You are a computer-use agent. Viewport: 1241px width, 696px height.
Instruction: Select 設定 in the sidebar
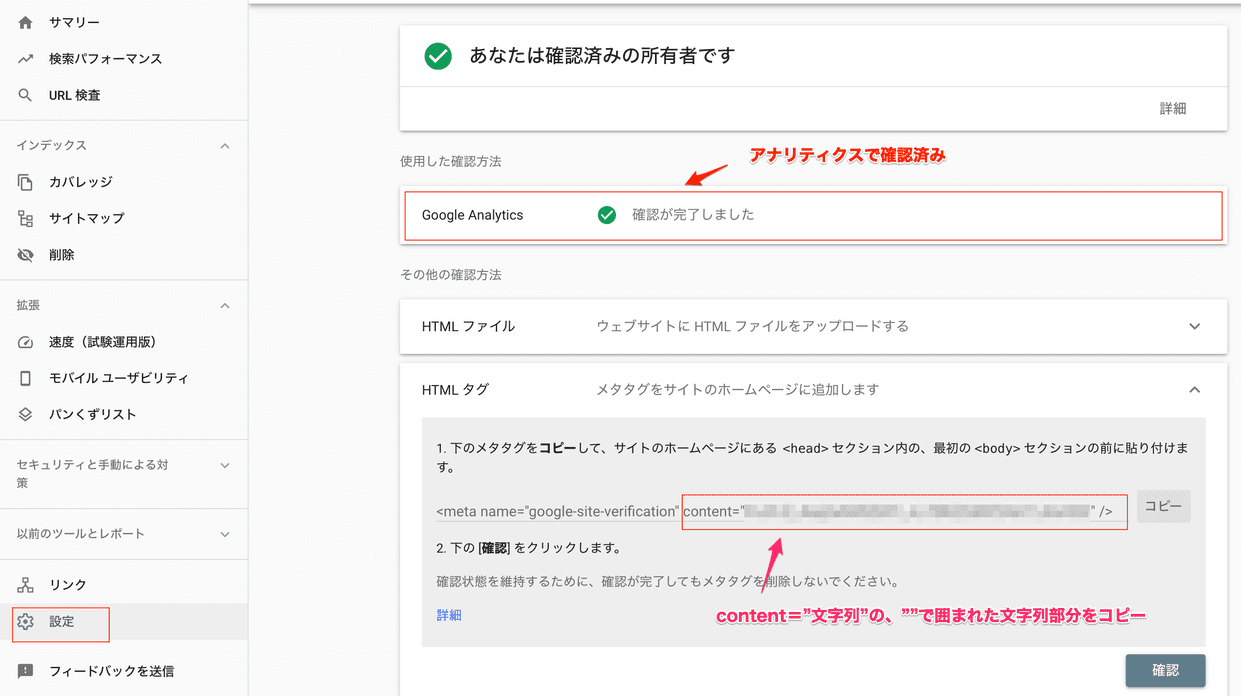coord(60,622)
